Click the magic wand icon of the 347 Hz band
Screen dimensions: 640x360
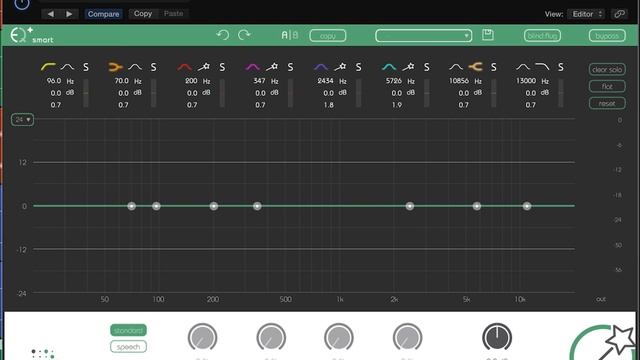coord(272,67)
